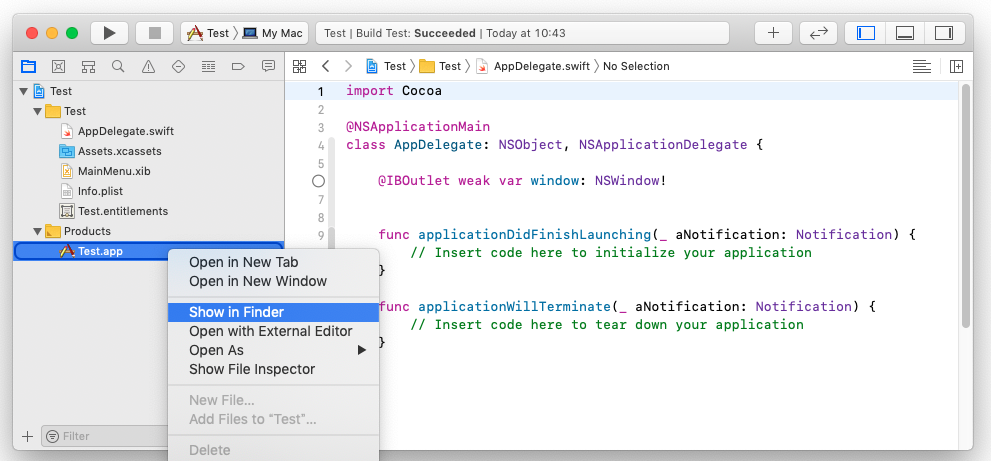Toggle the left Navigator panel
991x461 pixels.
click(865, 33)
